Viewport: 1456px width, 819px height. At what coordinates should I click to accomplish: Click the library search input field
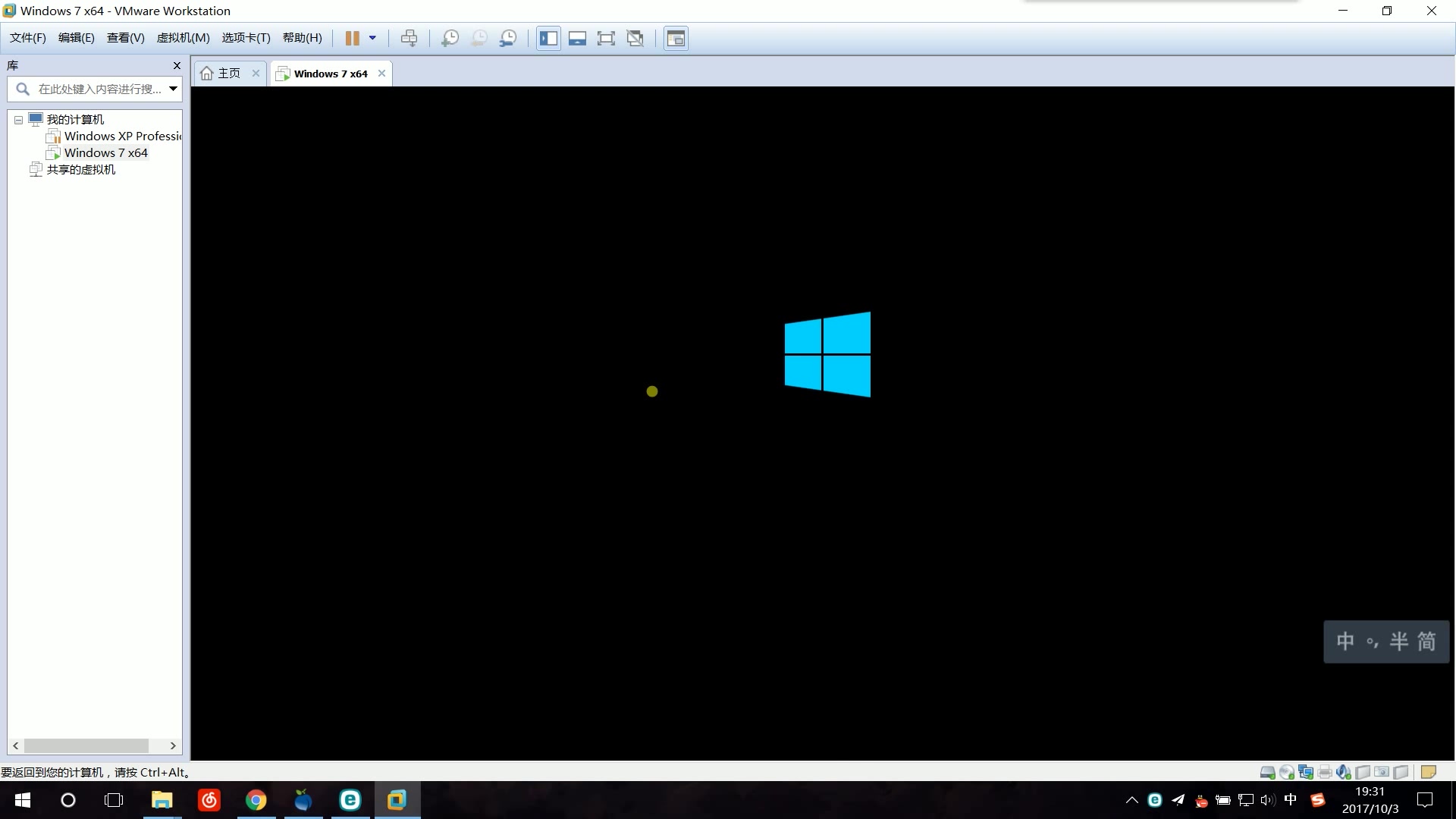click(99, 89)
